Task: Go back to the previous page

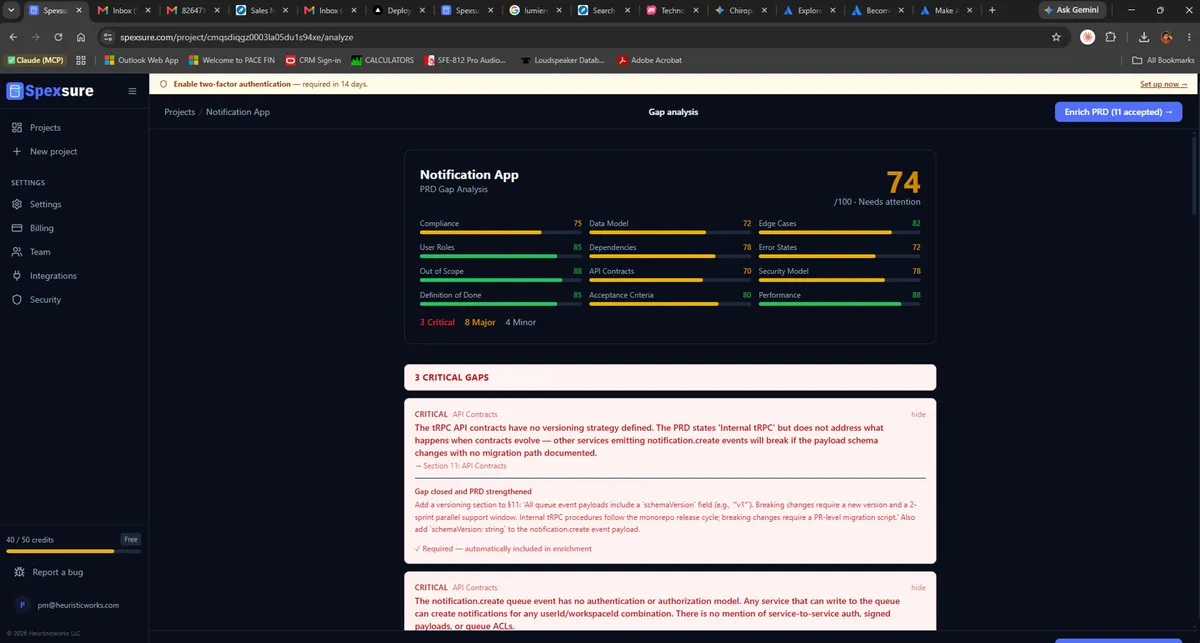Action: click(12, 37)
